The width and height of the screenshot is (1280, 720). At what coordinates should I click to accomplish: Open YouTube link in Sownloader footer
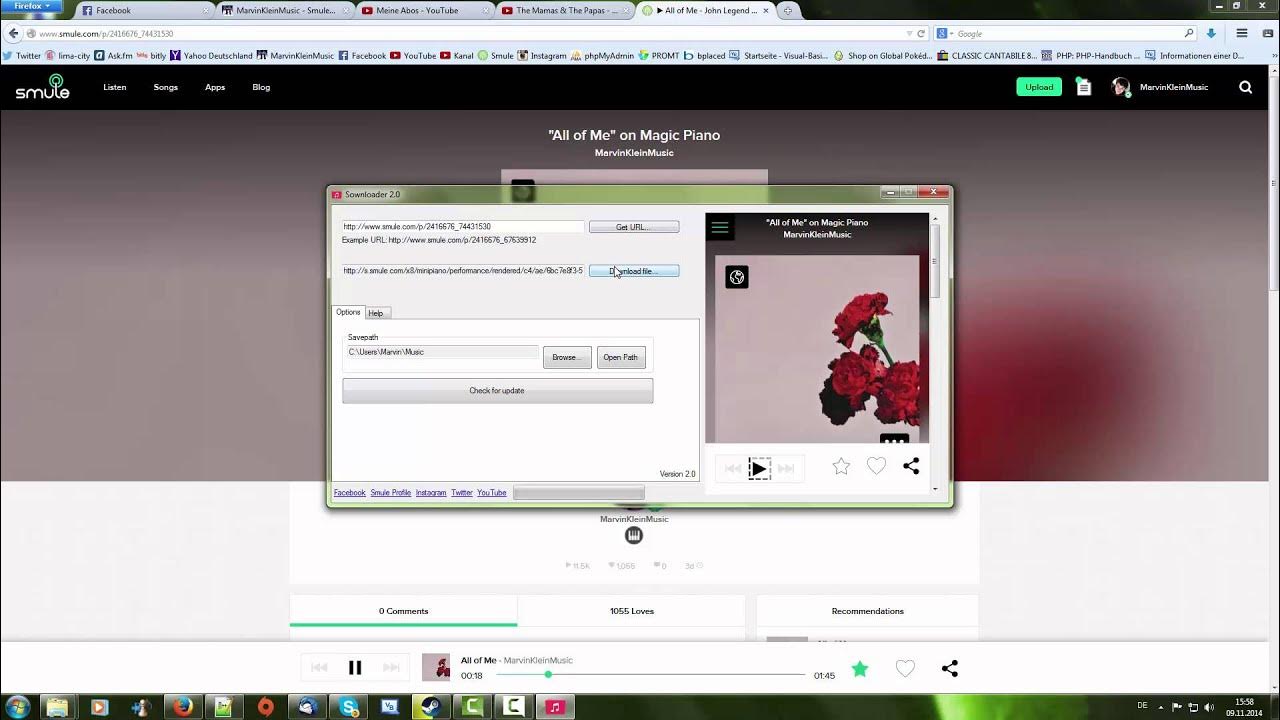[492, 493]
